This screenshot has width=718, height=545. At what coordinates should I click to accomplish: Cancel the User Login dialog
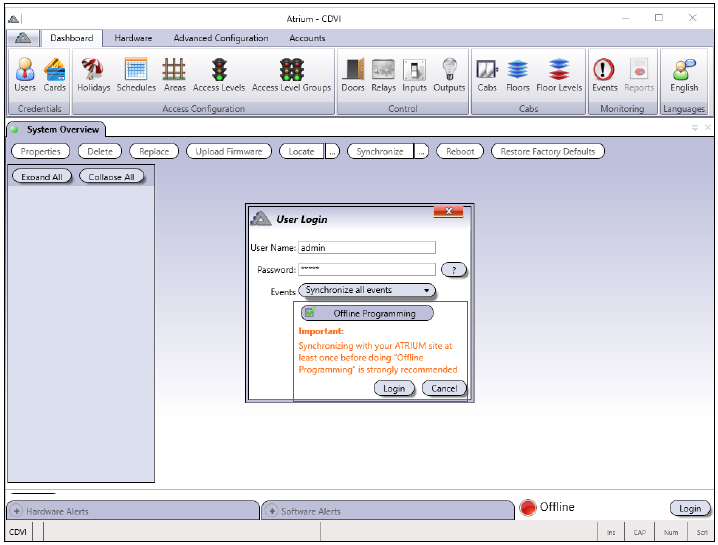444,389
